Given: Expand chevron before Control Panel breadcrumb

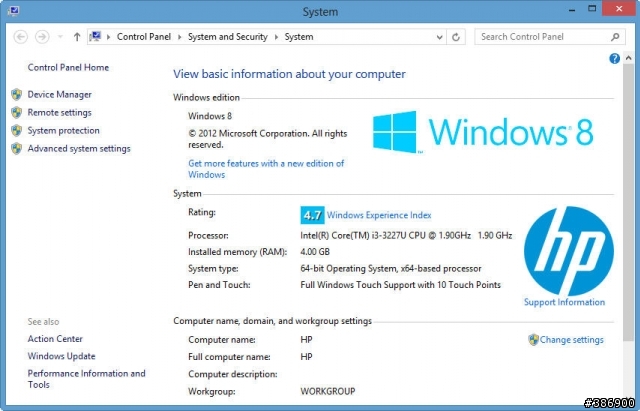Looking at the screenshot, I should (x=109, y=37).
